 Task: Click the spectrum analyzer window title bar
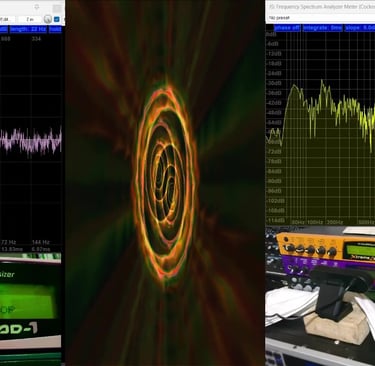click(x=321, y=7)
